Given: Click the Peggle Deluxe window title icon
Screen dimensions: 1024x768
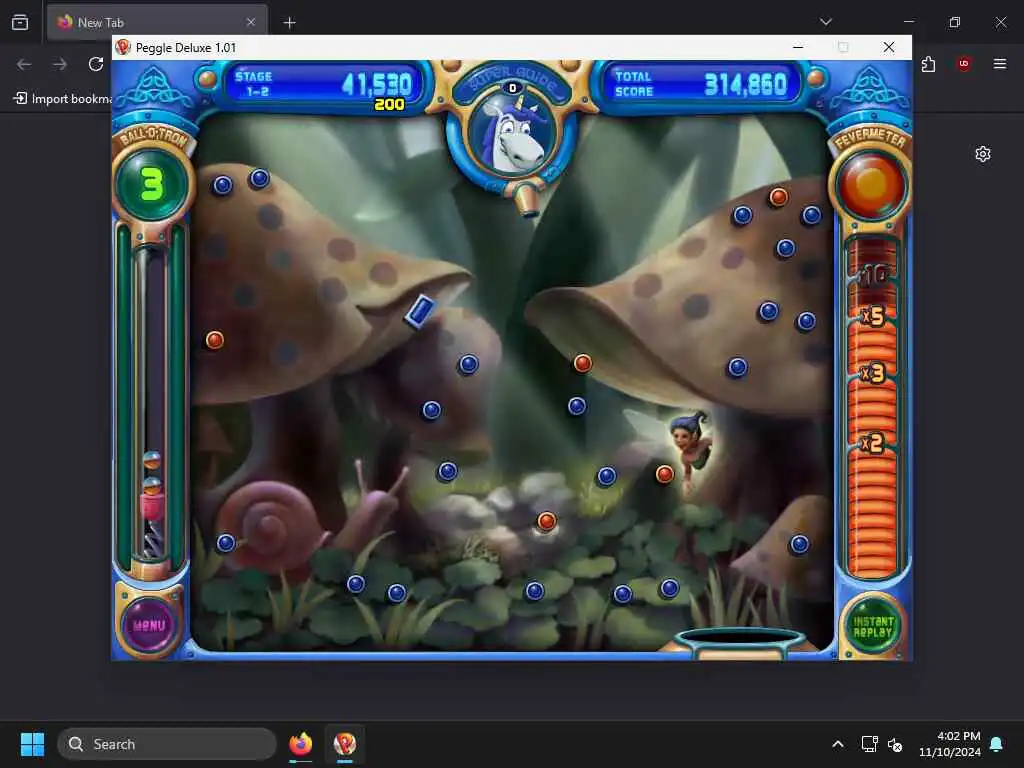Looking at the screenshot, I should (123, 47).
